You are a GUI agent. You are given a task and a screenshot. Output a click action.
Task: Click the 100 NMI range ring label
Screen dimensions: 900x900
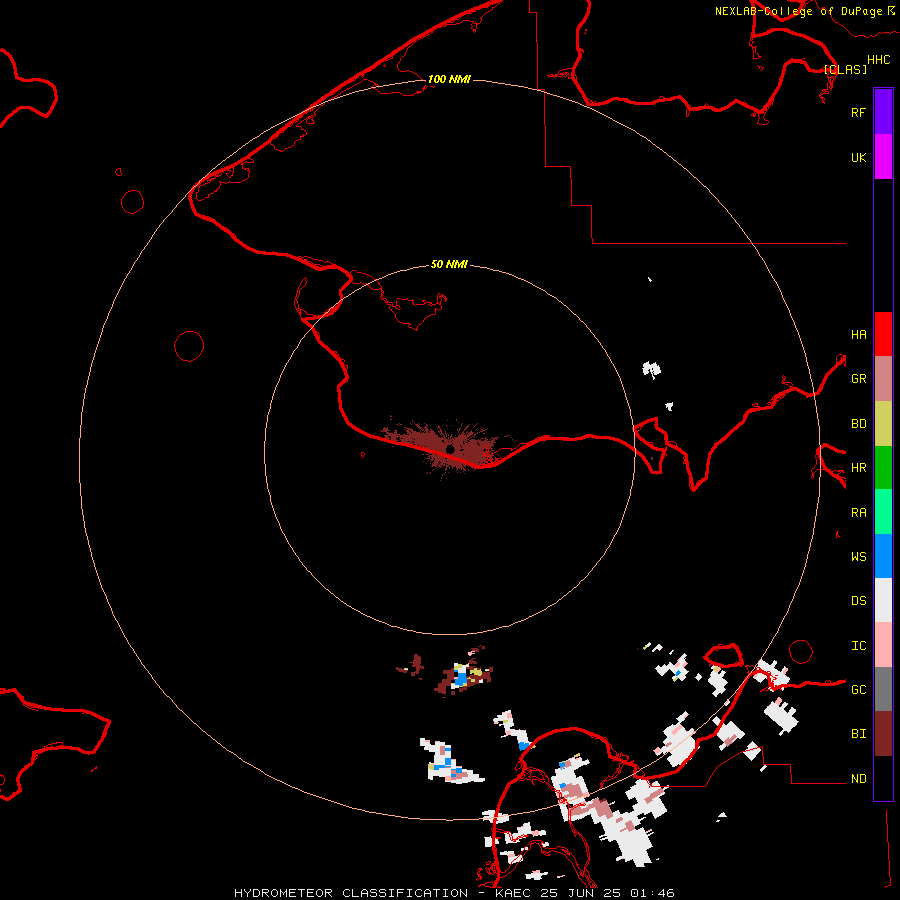(x=449, y=79)
